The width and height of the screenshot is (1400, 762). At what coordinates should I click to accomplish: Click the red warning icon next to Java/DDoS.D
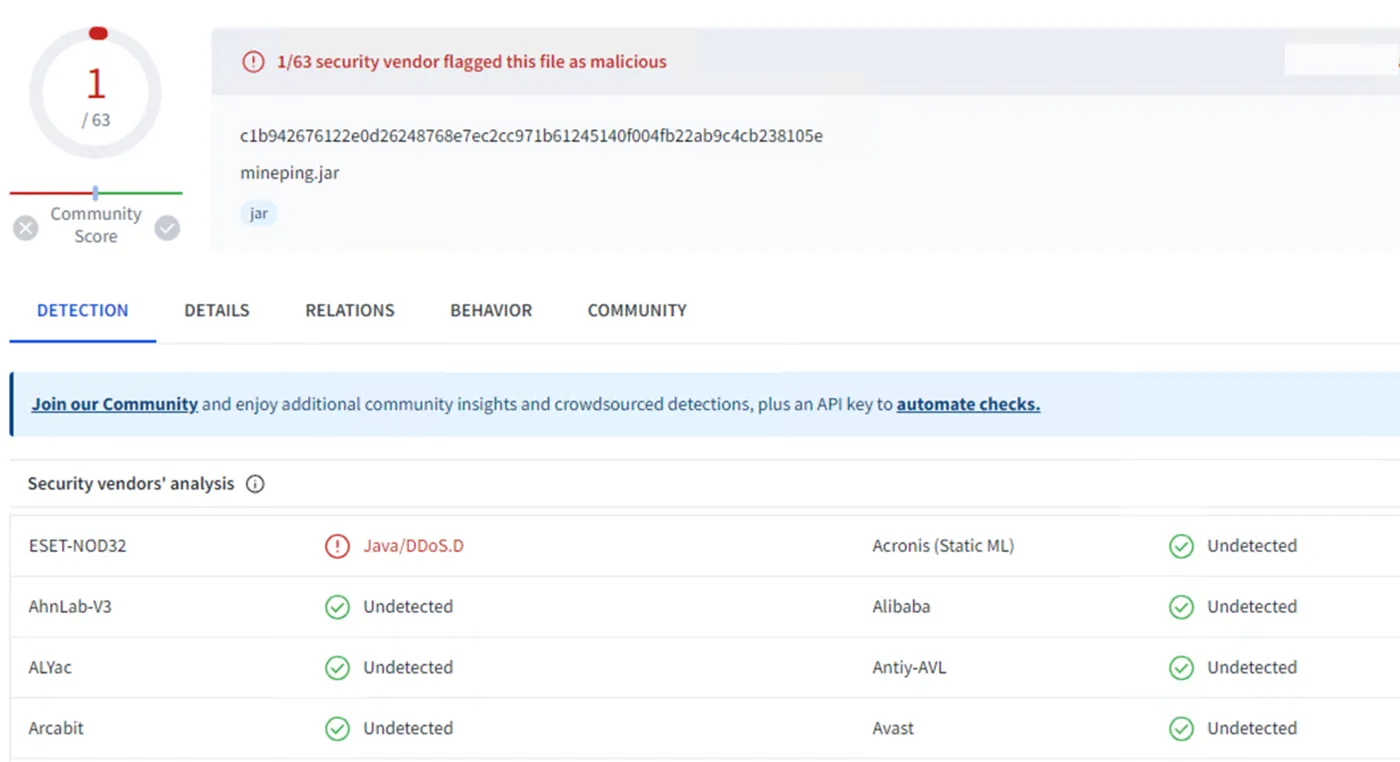337,546
